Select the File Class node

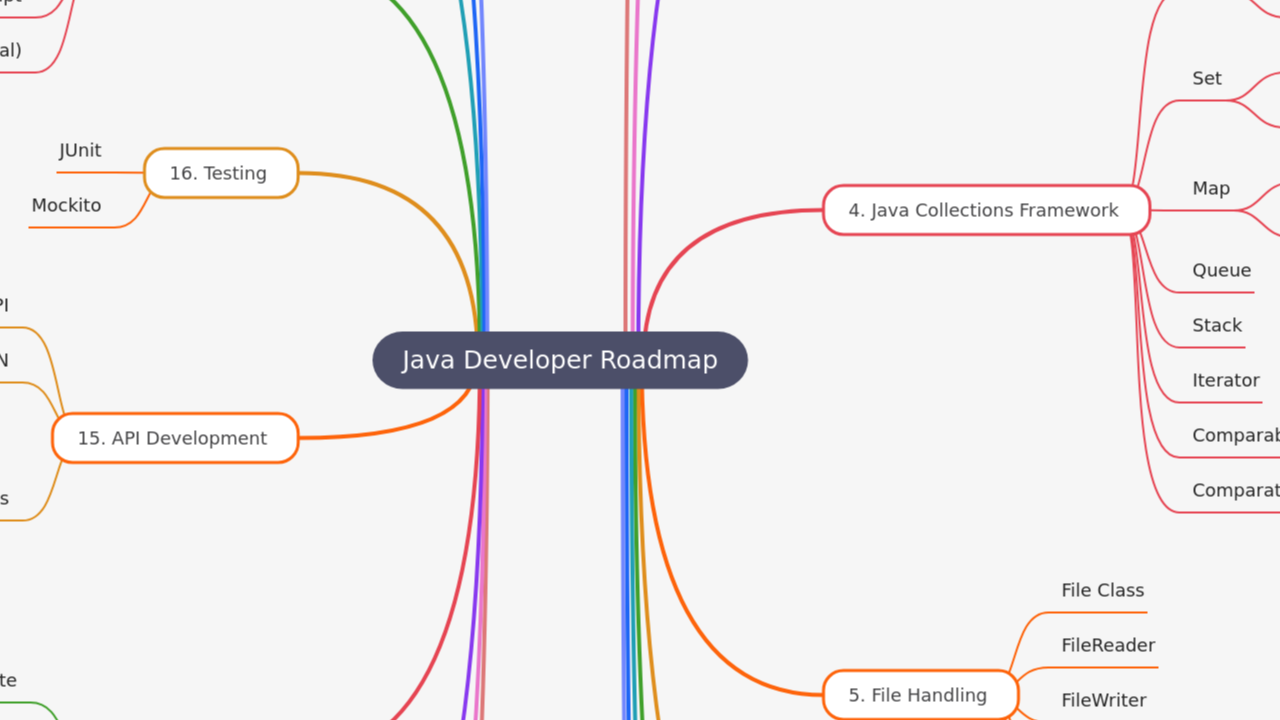1102,590
